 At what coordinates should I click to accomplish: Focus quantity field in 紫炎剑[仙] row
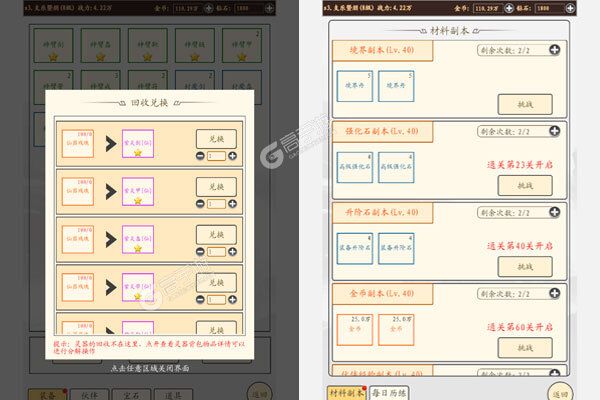click(x=216, y=156)
